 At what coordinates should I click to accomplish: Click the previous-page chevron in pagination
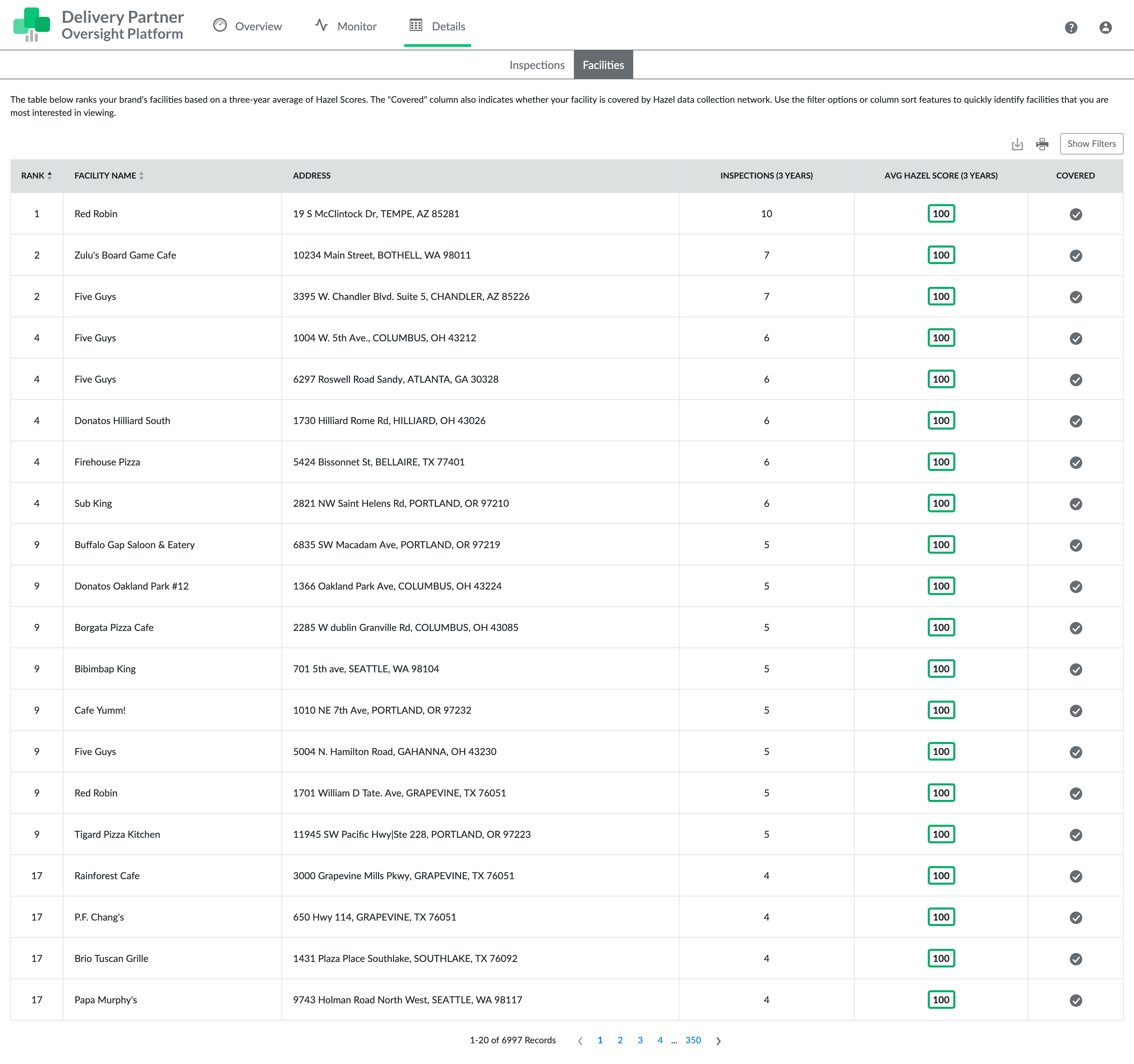(x=580, y=1040)
